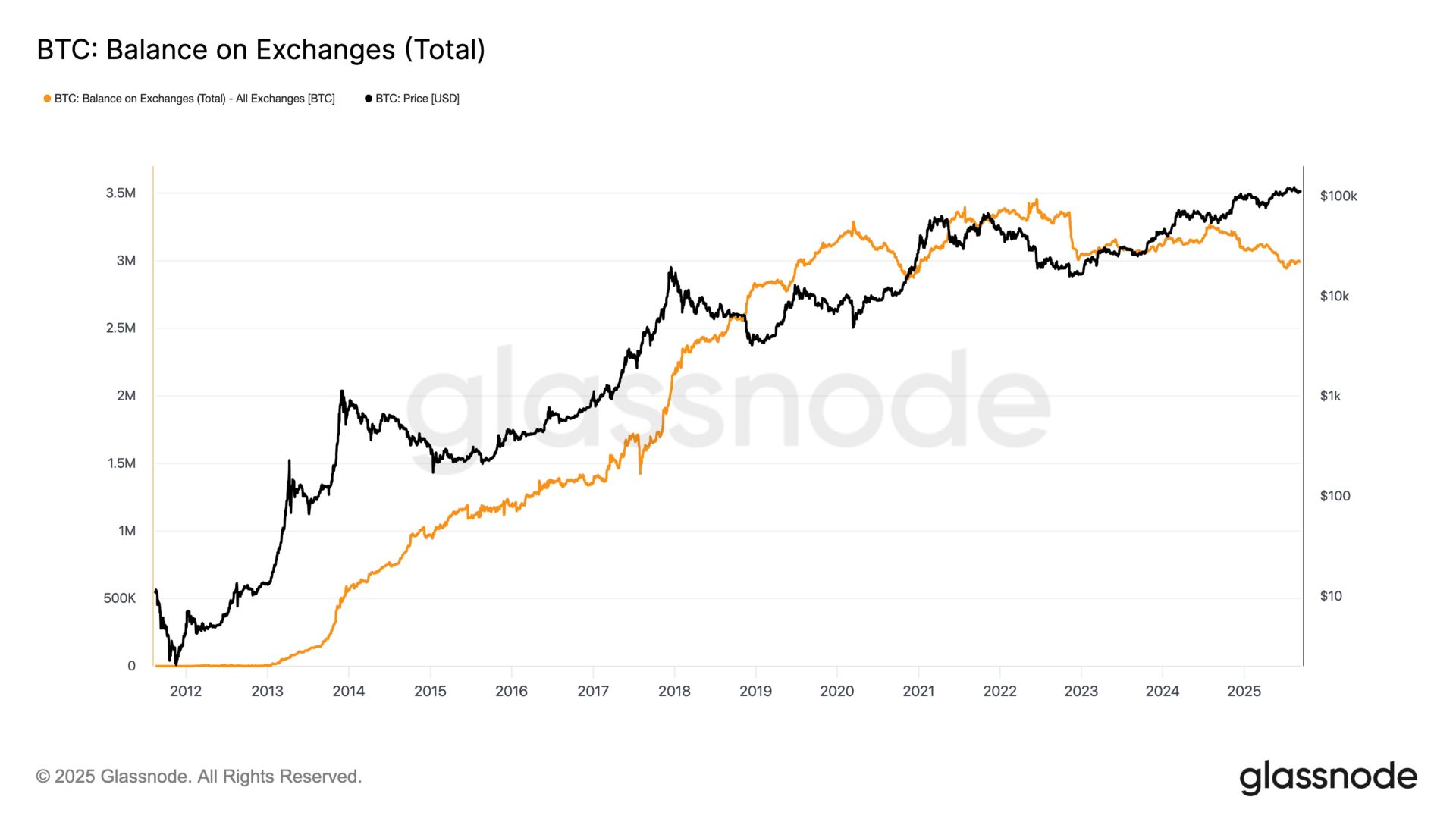Click the orange legend dot for Balance on Exchanges
This screenshot has width=1456, height=819.
(x=47, y=99)
